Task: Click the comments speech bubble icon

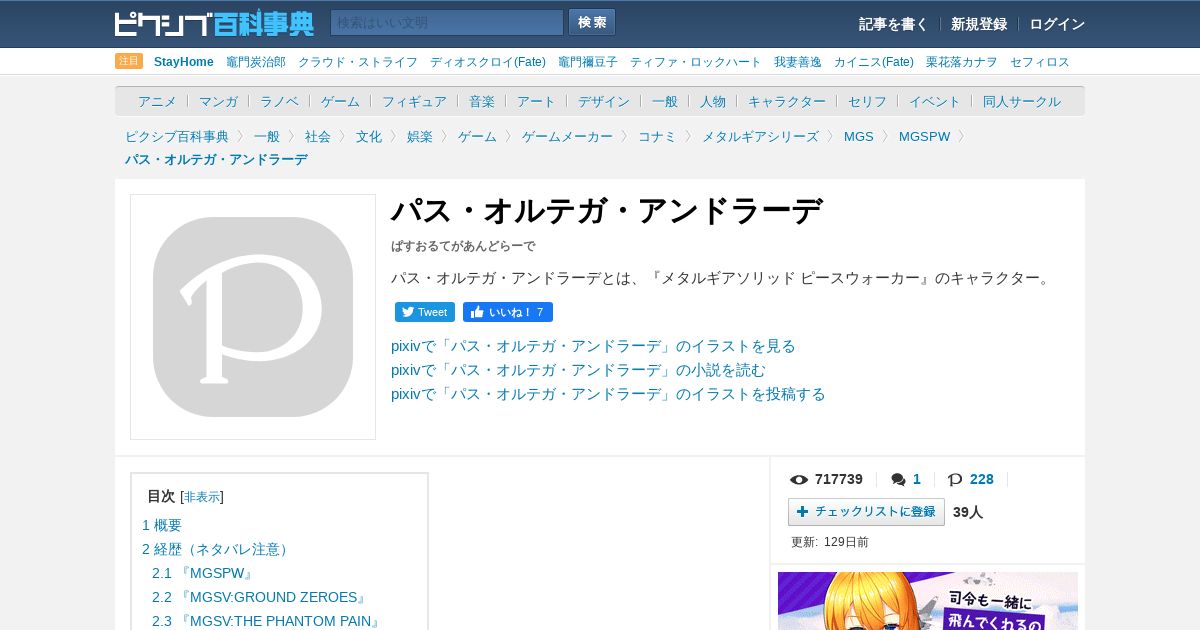Action: coord(899,480)
